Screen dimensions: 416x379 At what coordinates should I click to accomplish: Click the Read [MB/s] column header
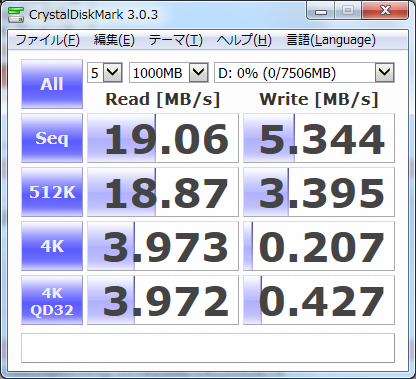coord(163,99)
